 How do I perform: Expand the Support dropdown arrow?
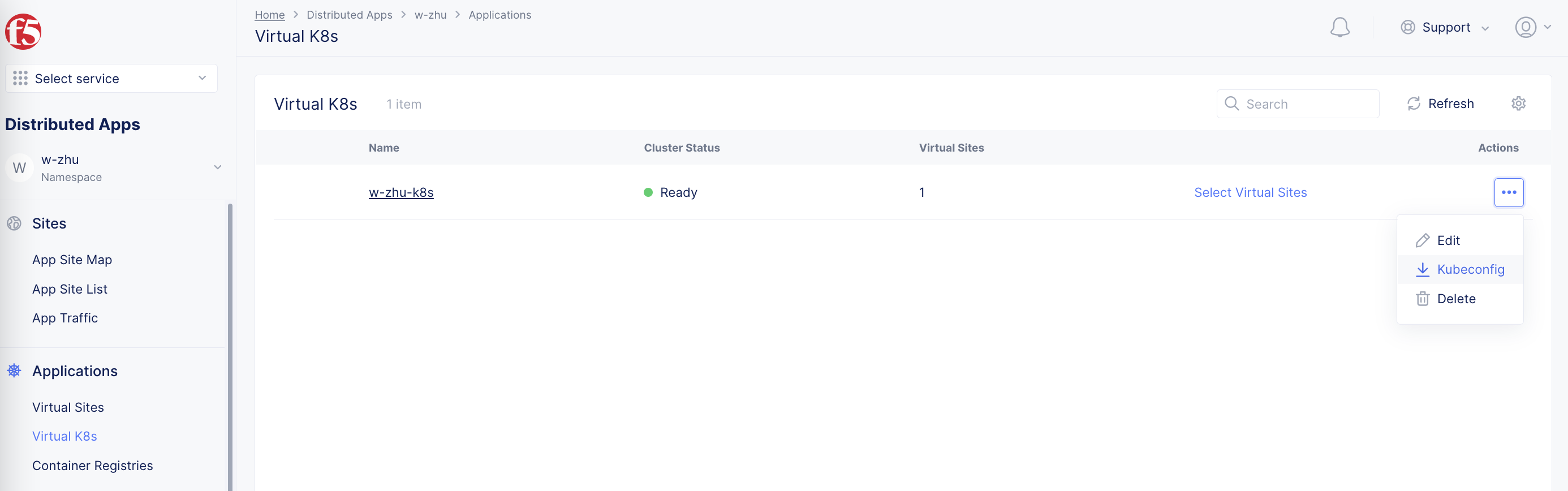[x=1485, y=29]
